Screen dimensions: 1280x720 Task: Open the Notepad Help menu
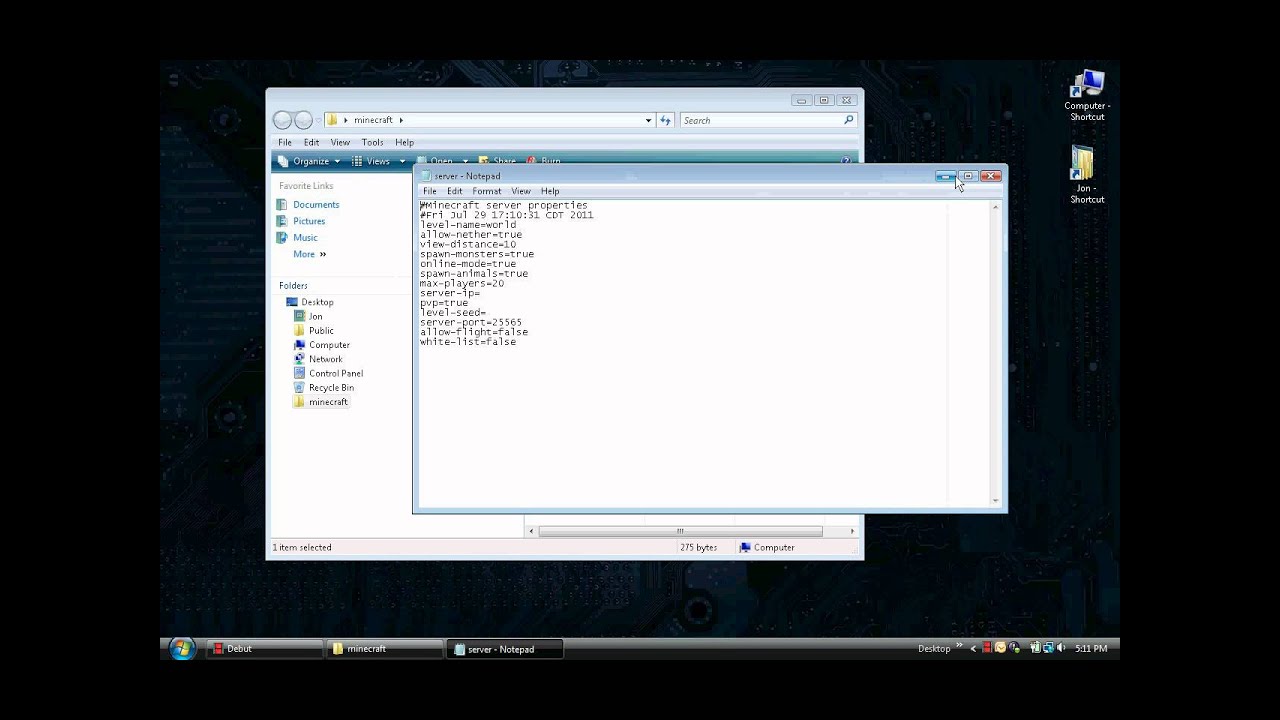[550, 191]
